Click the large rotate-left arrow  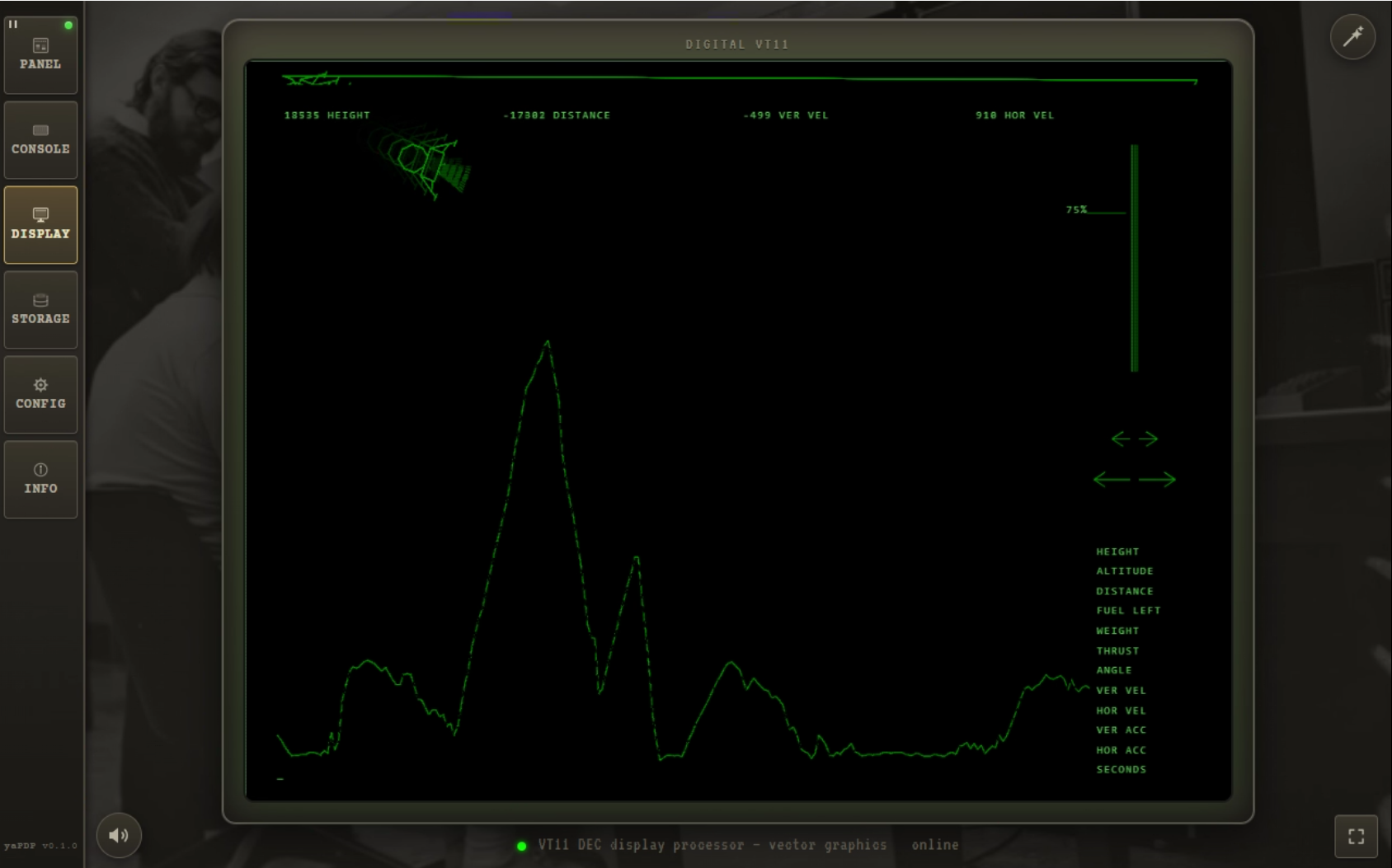coord(1112,479)
